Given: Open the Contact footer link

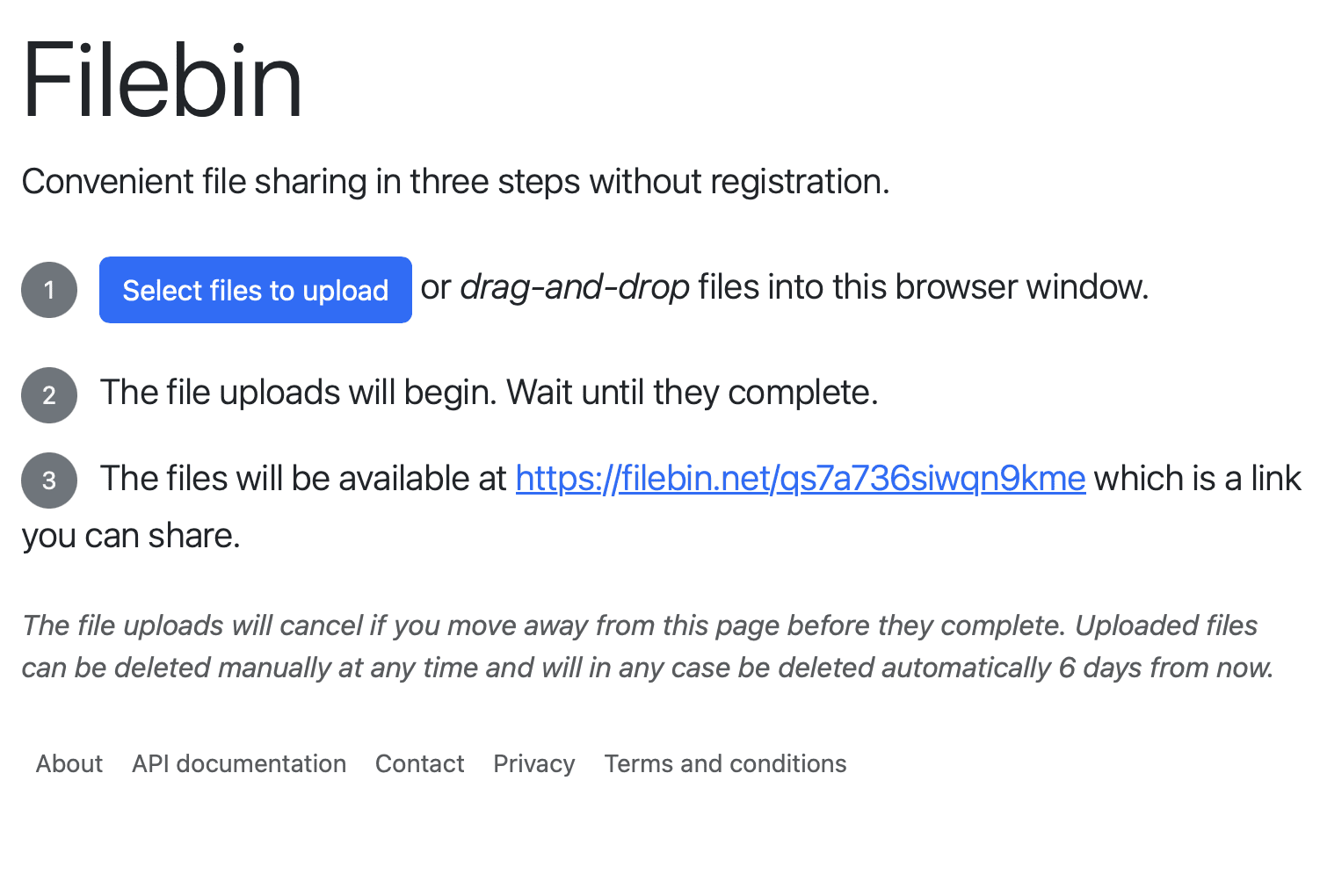Looking at the screenshot, I should tap(419, 763).
